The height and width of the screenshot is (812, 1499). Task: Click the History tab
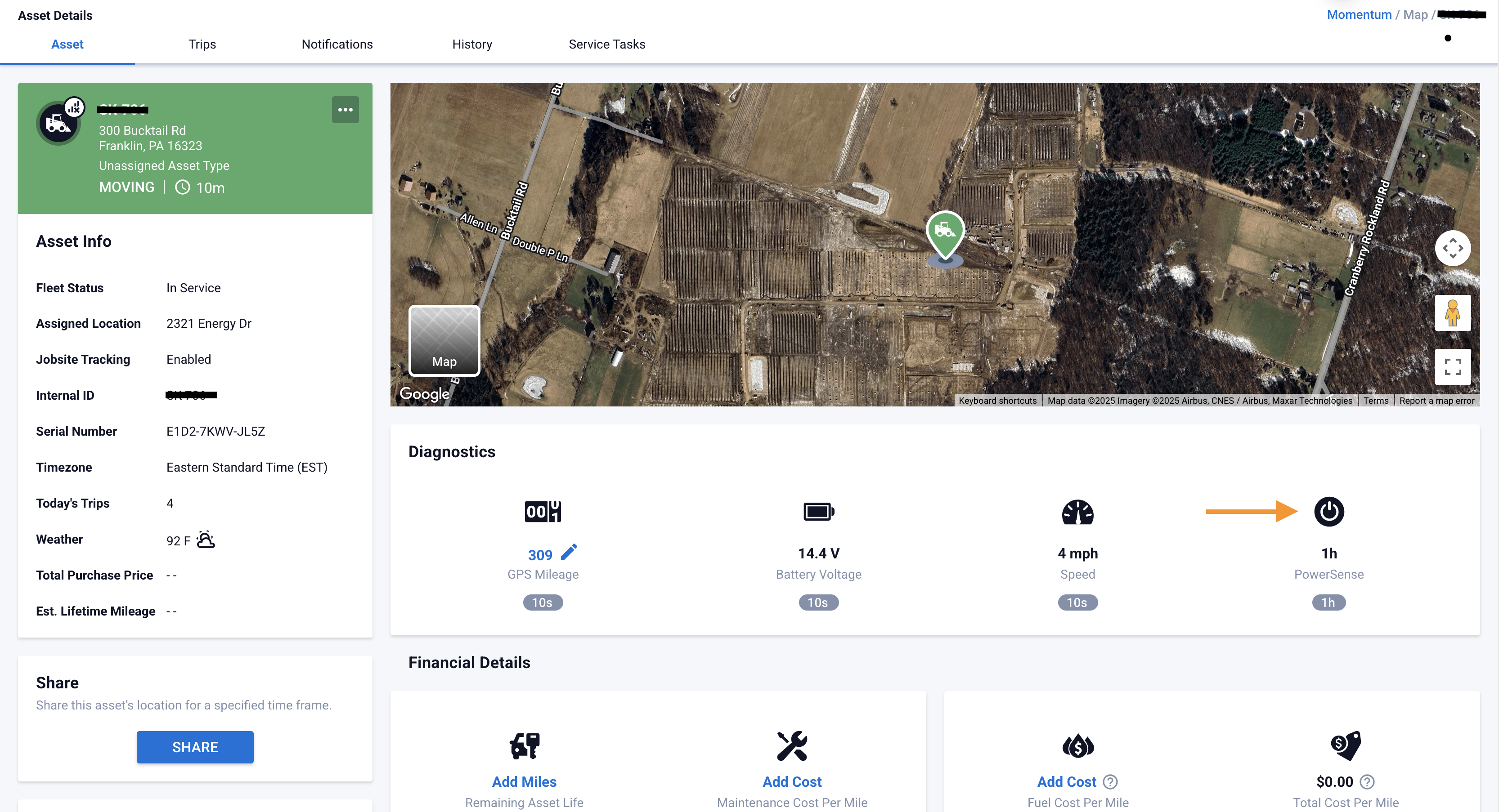[472, 44]
